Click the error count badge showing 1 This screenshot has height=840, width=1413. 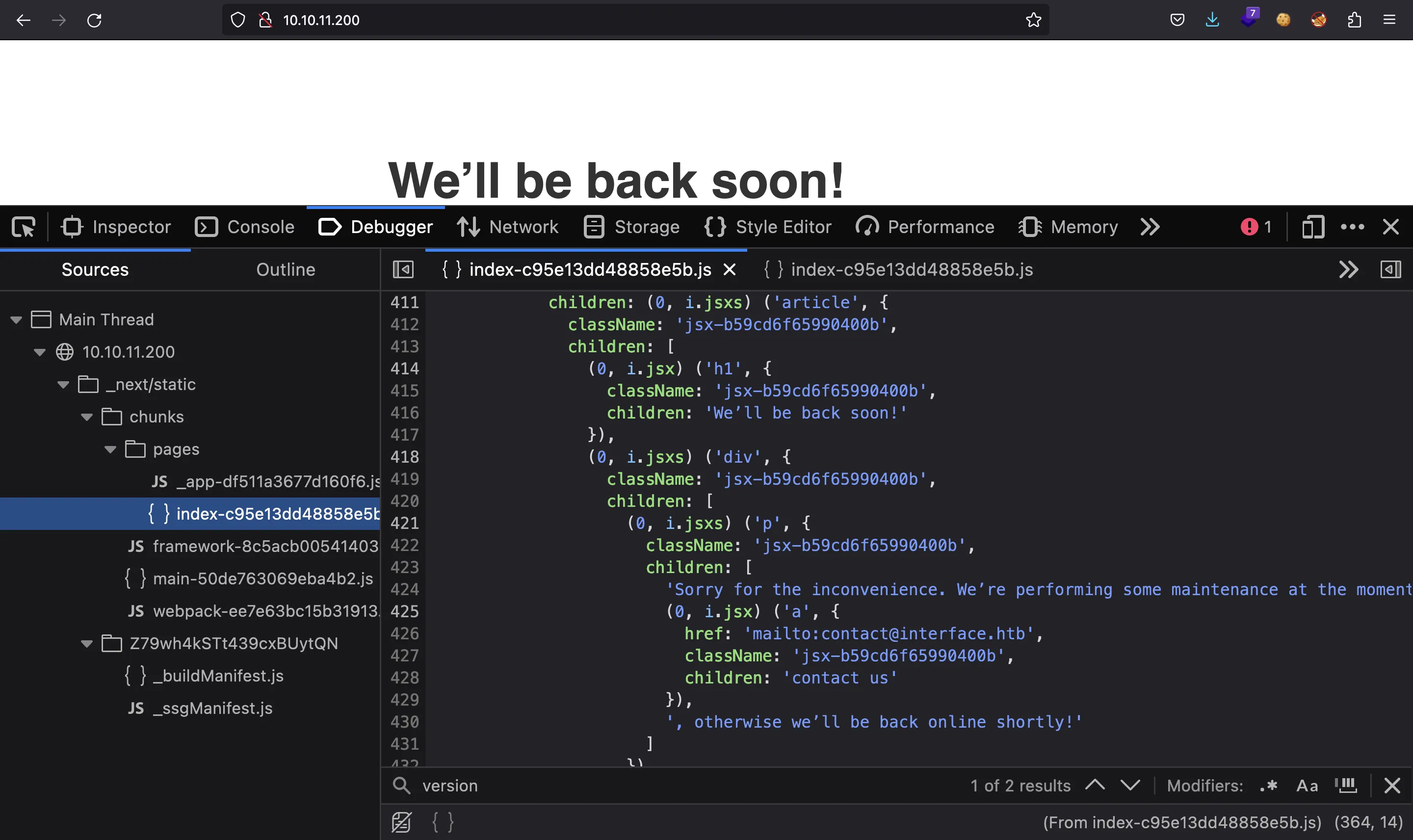point(1256,227)
